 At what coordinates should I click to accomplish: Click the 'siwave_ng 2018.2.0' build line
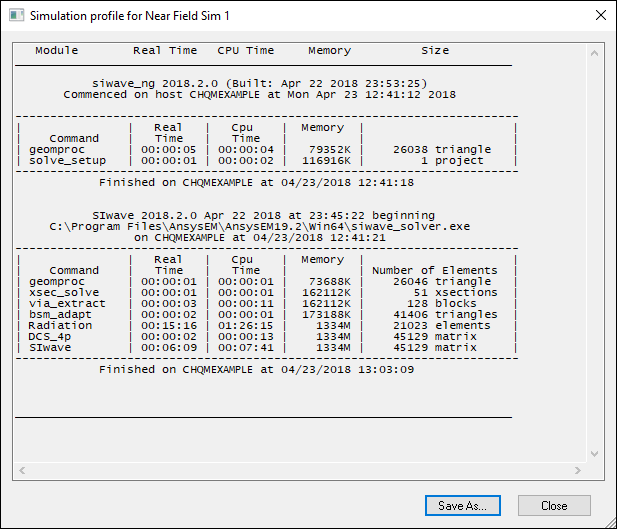[x=259, y=83]
